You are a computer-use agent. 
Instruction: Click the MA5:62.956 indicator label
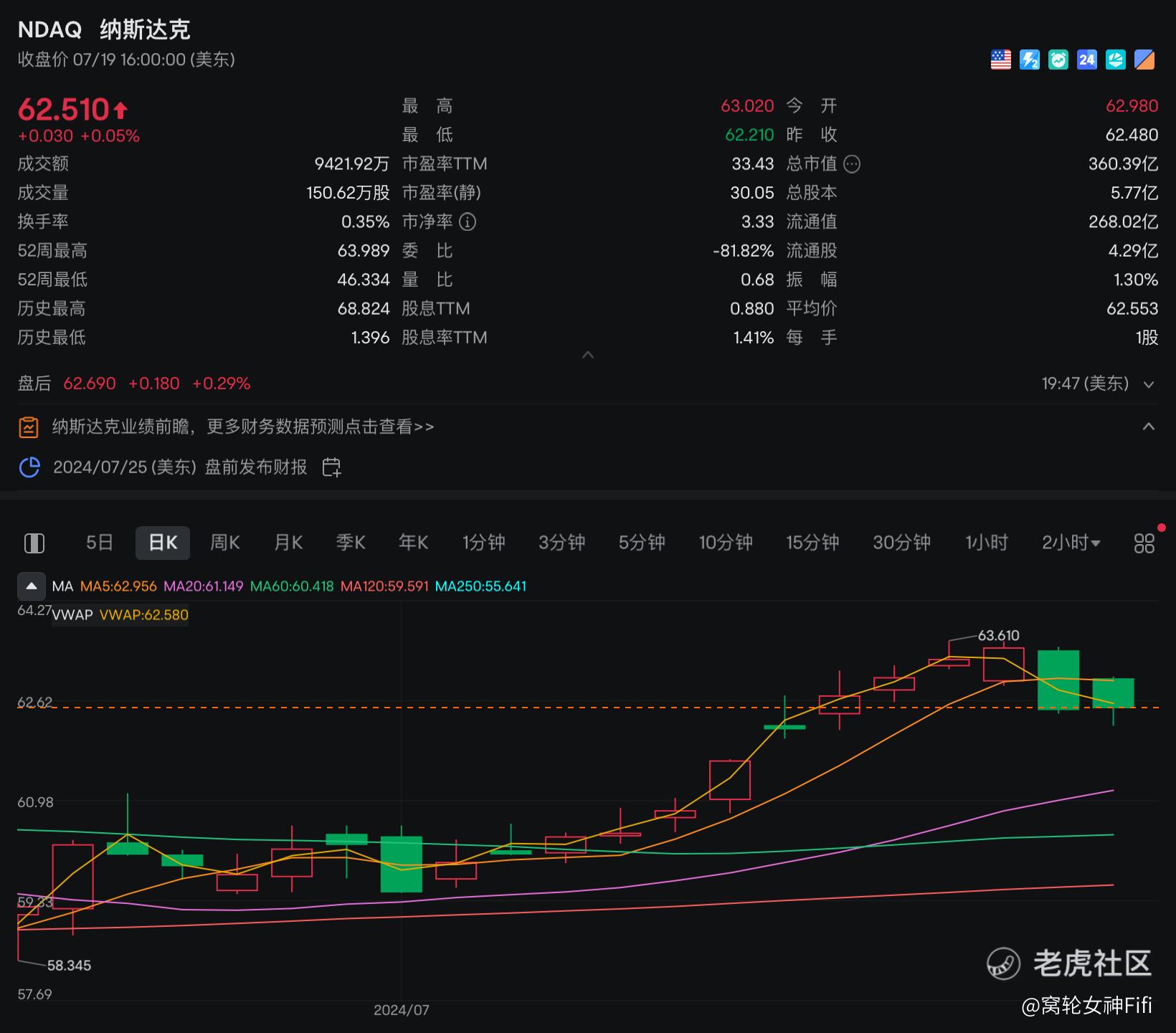118,586
